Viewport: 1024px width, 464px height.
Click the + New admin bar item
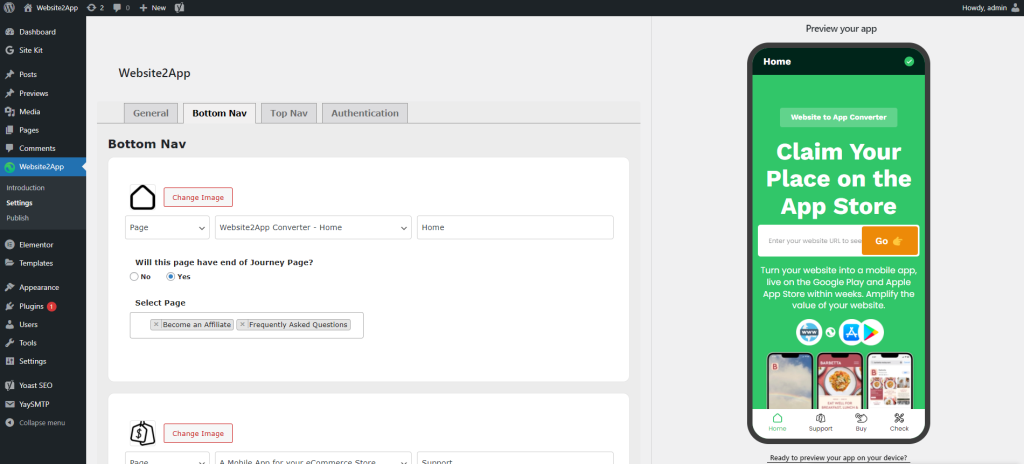[153, 8]
